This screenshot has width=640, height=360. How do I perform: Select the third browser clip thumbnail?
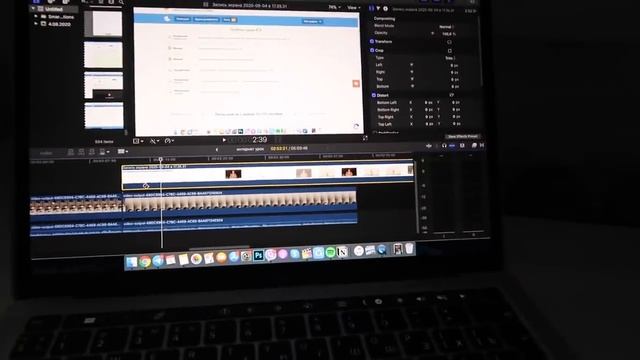(103, 85)
